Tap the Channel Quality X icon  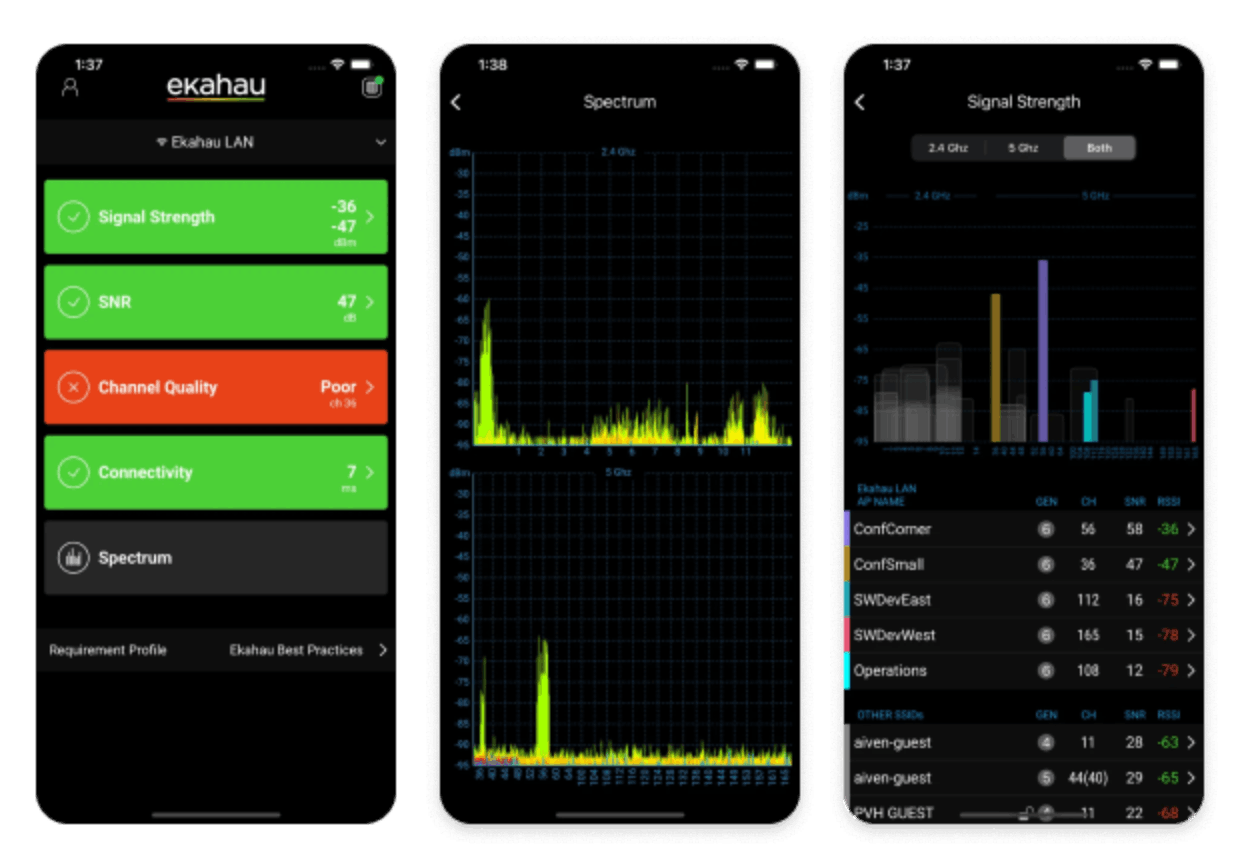point(73,387)
